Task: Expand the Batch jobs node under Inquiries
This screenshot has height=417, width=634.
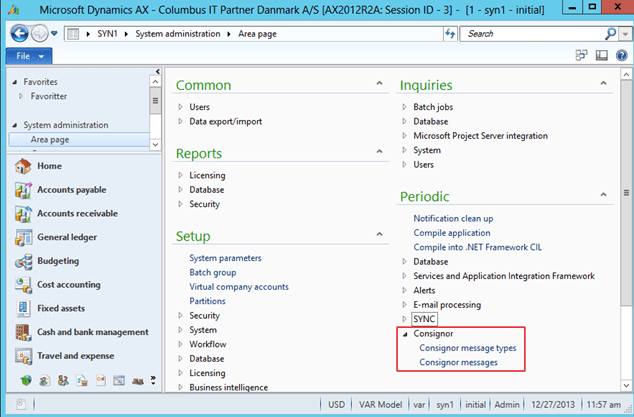Action: coord(404,107)
